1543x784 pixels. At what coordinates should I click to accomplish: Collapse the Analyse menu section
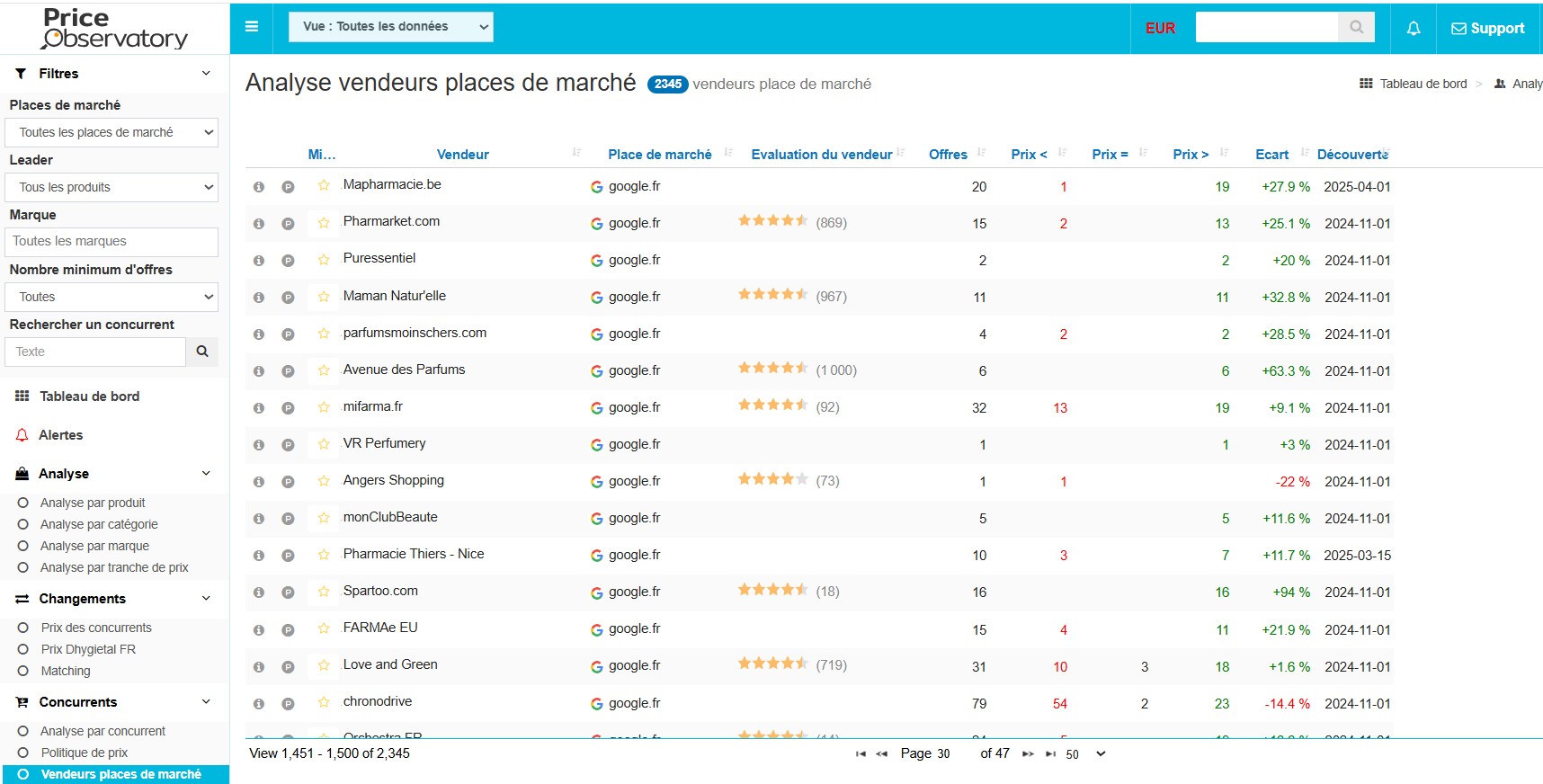click(x=206, y=473)
